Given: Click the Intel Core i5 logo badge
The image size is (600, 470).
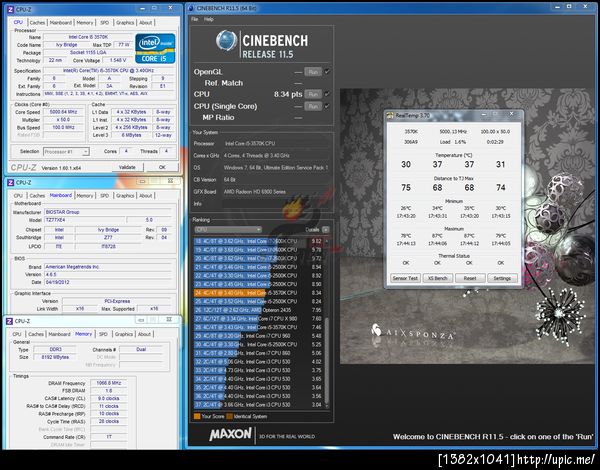Looking at the screenshot, I should 155,48.
